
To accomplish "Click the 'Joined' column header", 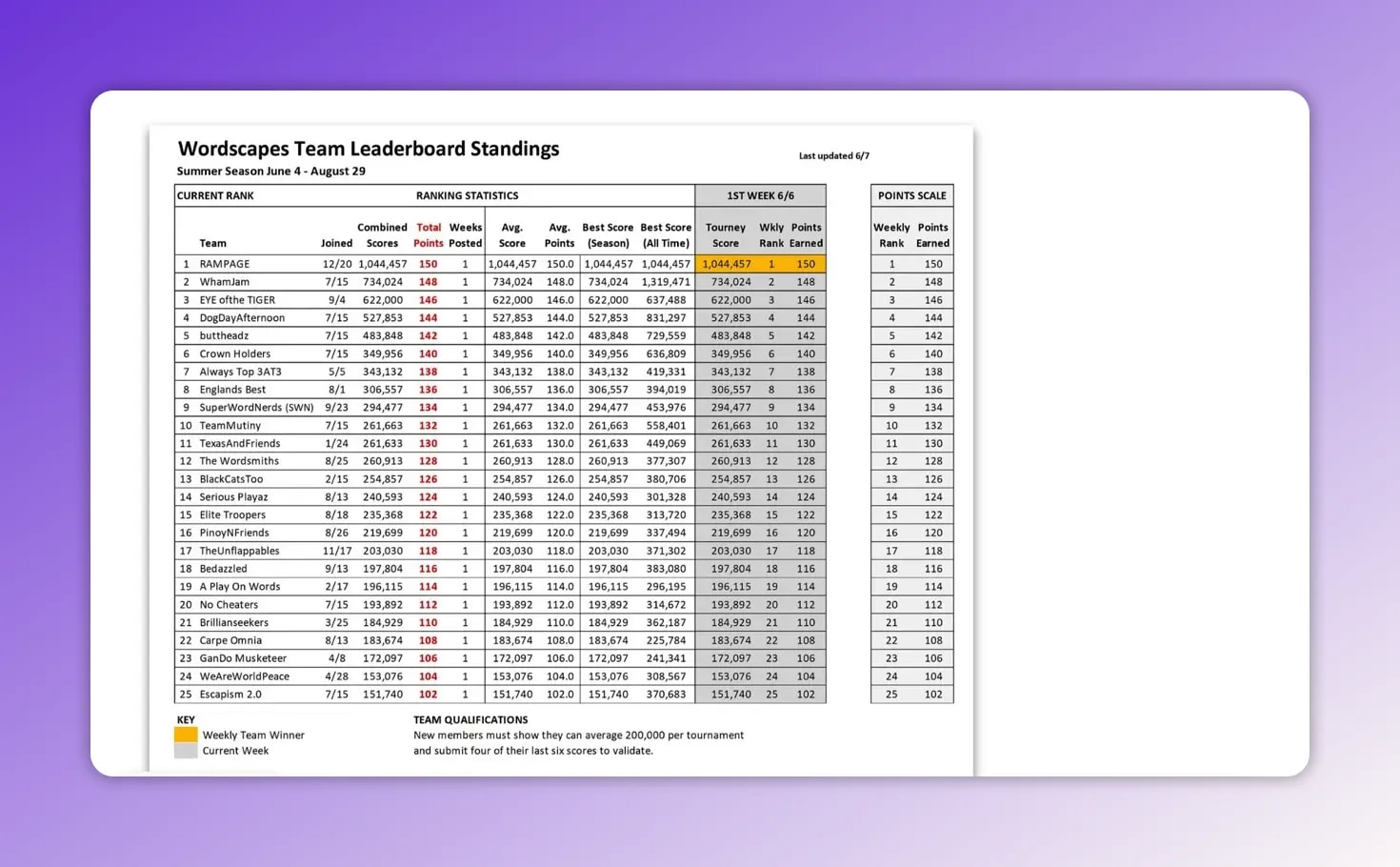I will (336, 243).
